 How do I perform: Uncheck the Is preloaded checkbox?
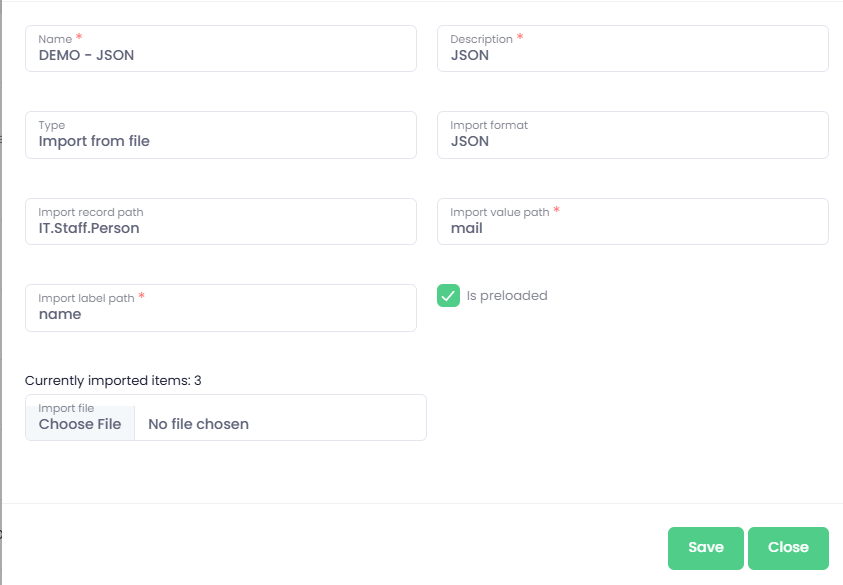[448, 296]
